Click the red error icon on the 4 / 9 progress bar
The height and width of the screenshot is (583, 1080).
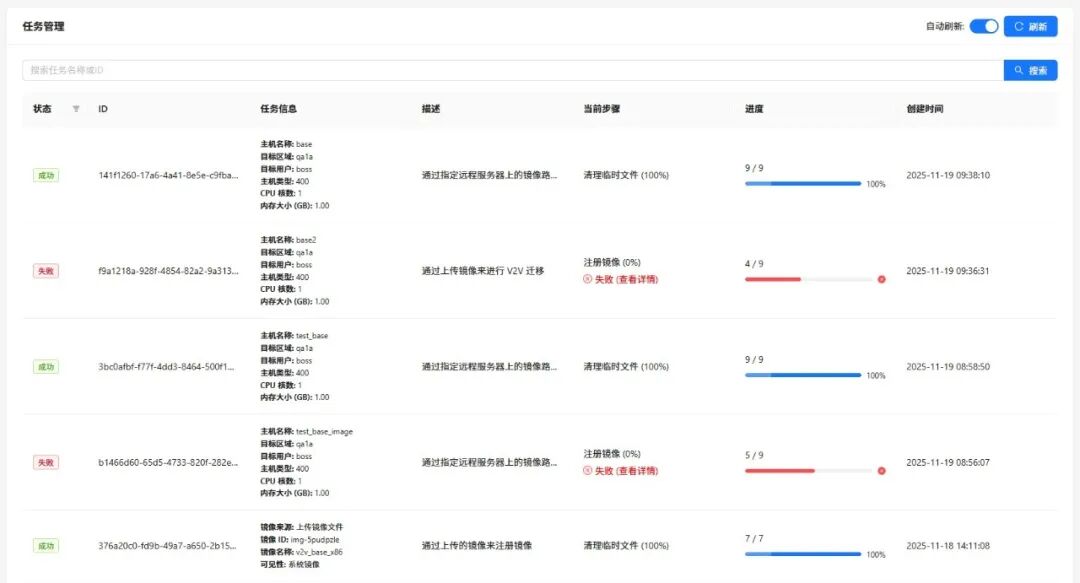pyautogui.click(x=881, y=279)
